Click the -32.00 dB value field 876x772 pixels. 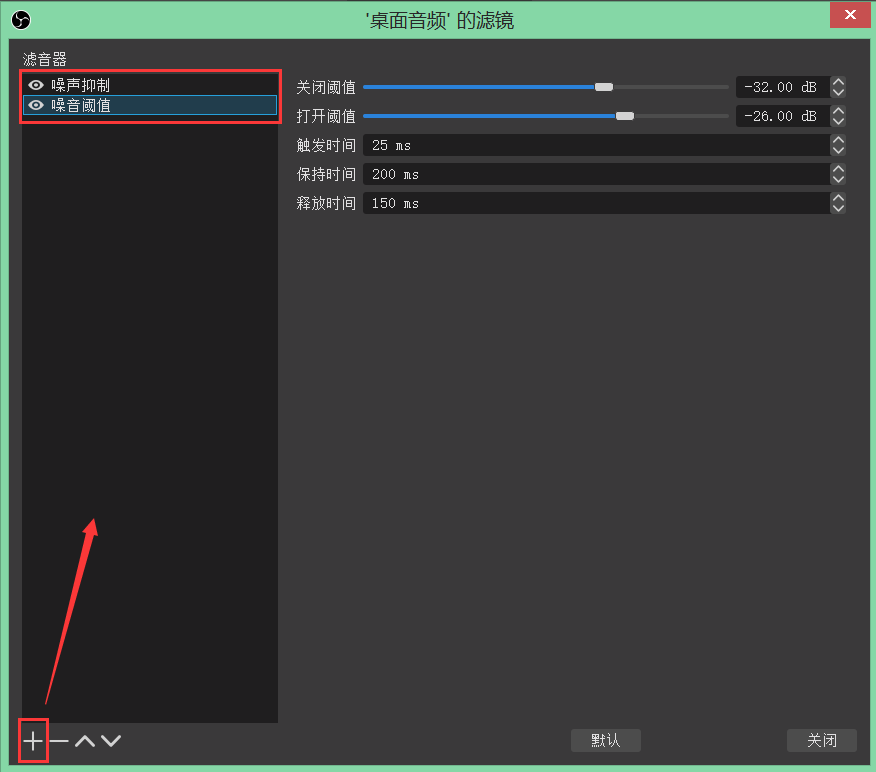[x=780, y=87]
